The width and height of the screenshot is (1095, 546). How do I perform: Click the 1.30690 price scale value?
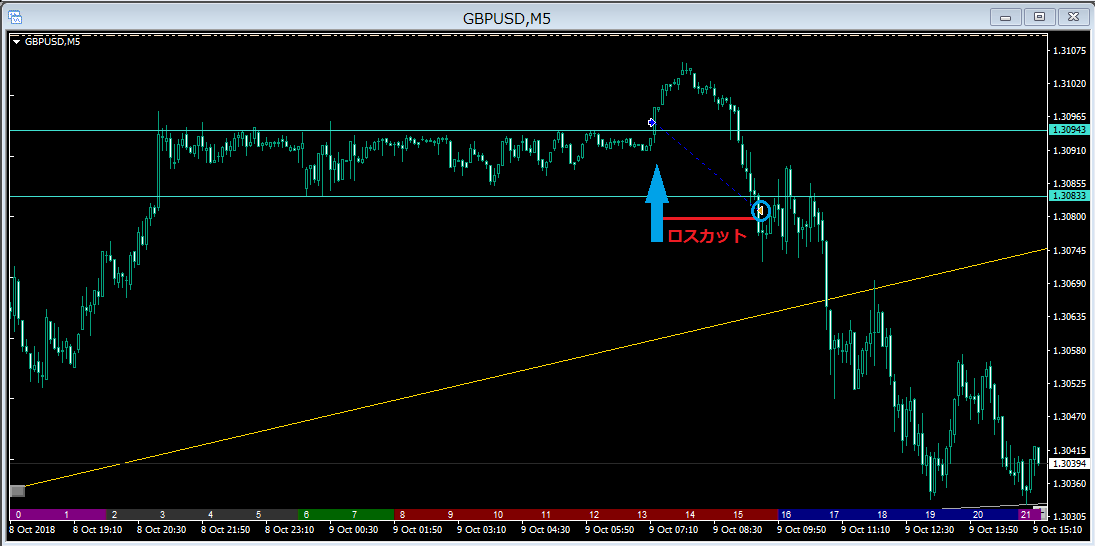[x=1069, y=284]
